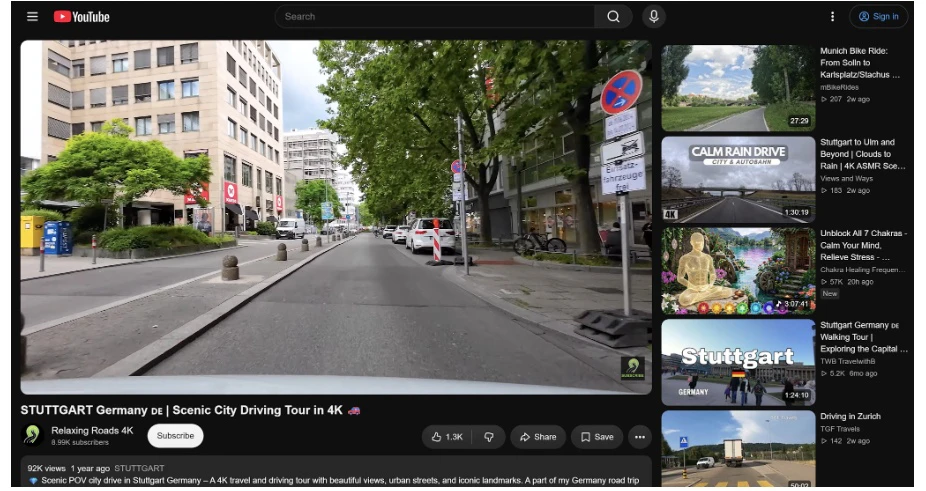Open Stuttgart Walking Tour thumbnail
This screenshot has height=491, width=926.
point(738,362)
